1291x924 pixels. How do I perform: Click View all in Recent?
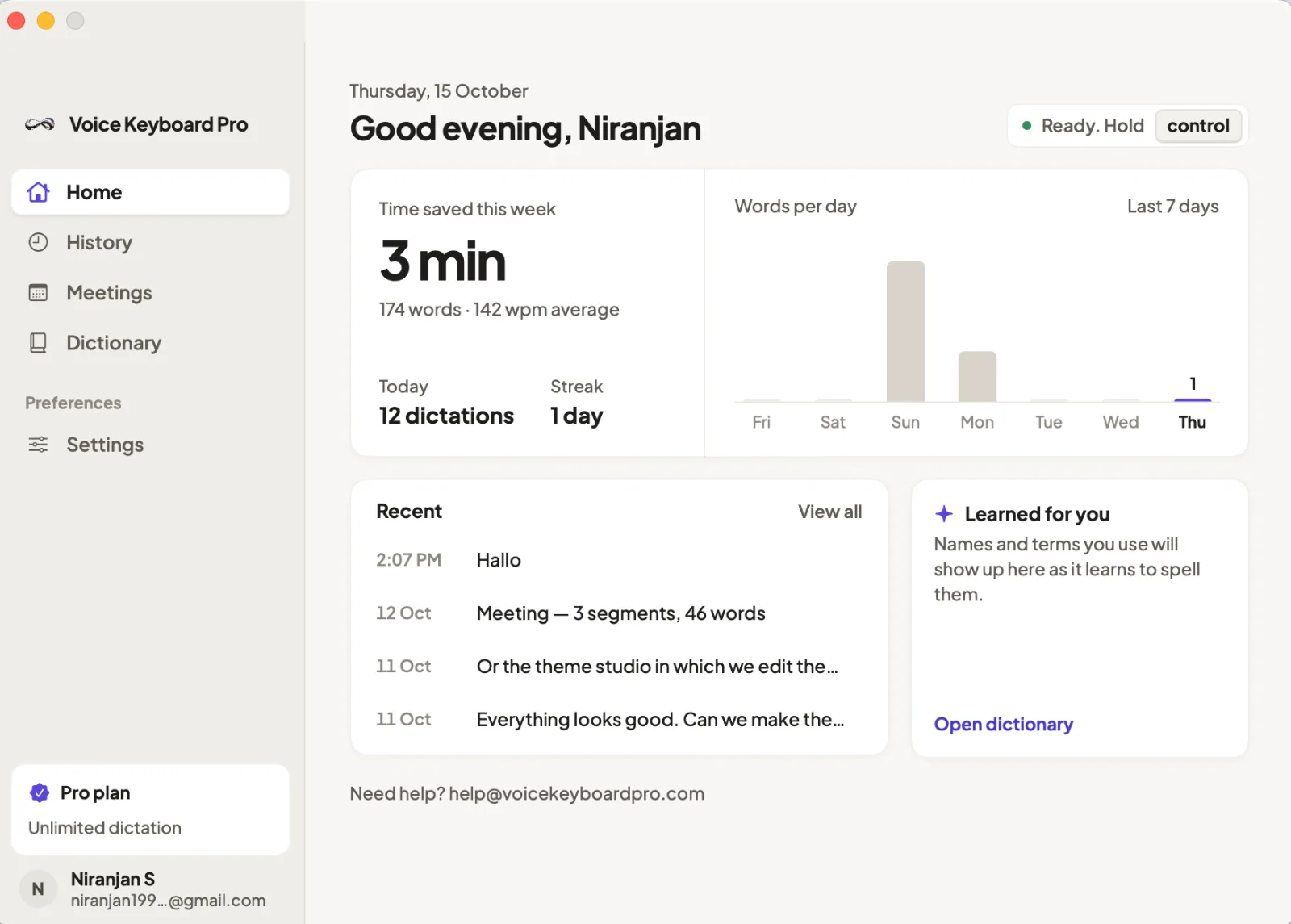coord(829,512)
